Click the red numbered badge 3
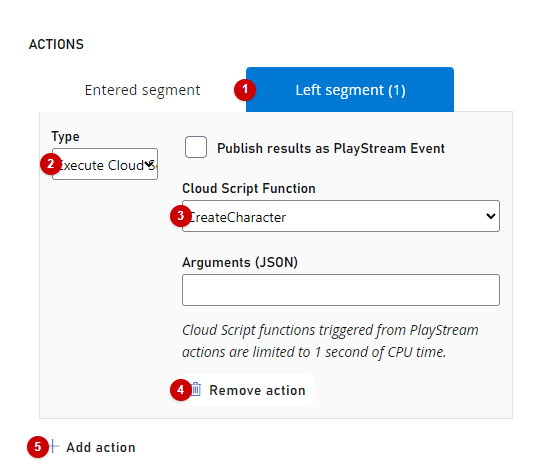540x470 pixels. pyautogui.click(x=181, y=216)
